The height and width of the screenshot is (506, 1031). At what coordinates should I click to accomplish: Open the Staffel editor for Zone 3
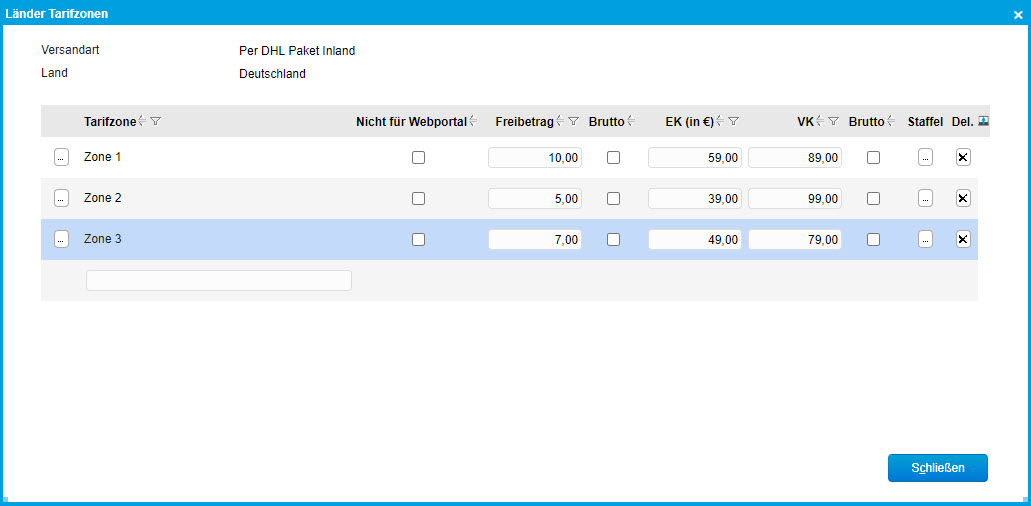pos(925,239)
